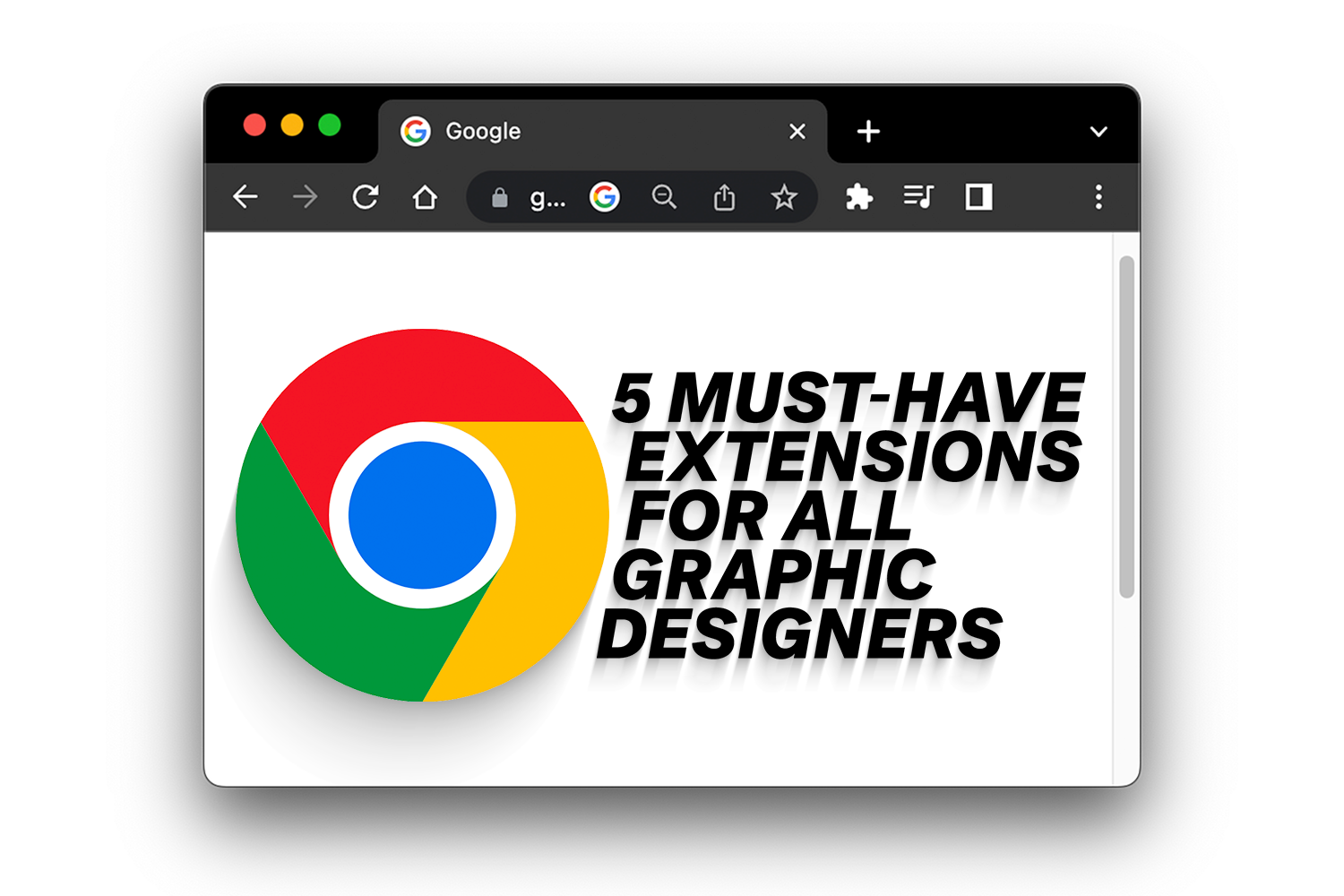Open the tab overview chevron
Screen dimensions: 1344x896
coord(1098,132)
